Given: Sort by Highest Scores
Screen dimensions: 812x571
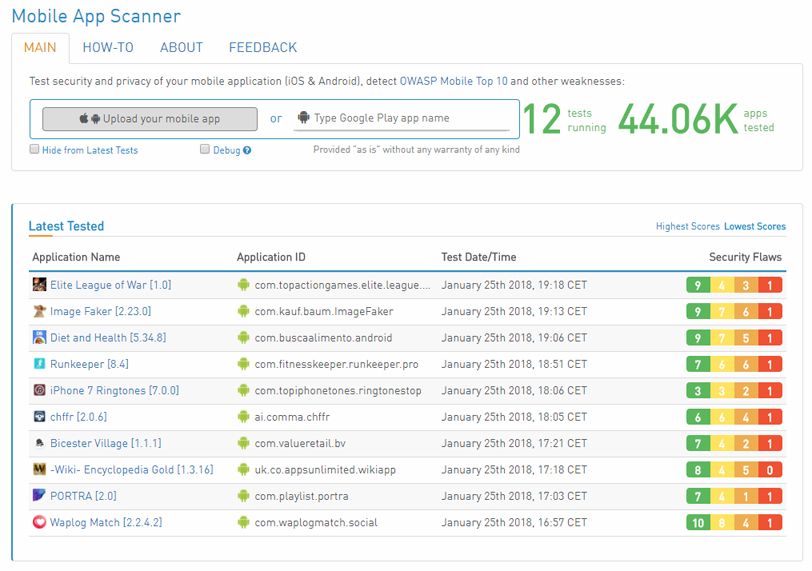Looking at the screenshot, I should click(x=687, y=227).
